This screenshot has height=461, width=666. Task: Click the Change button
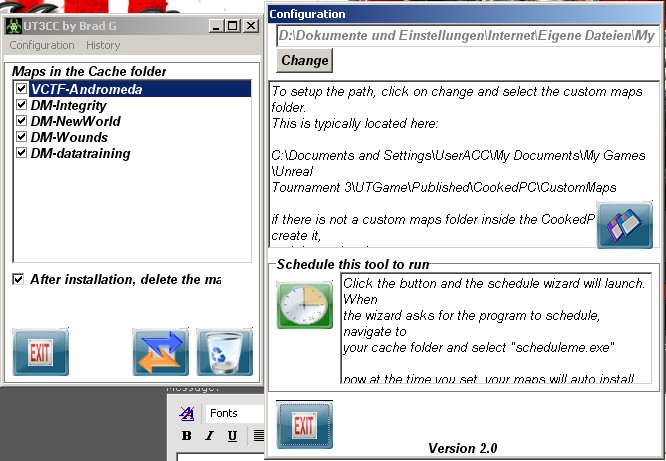click(x=305, y=60)
